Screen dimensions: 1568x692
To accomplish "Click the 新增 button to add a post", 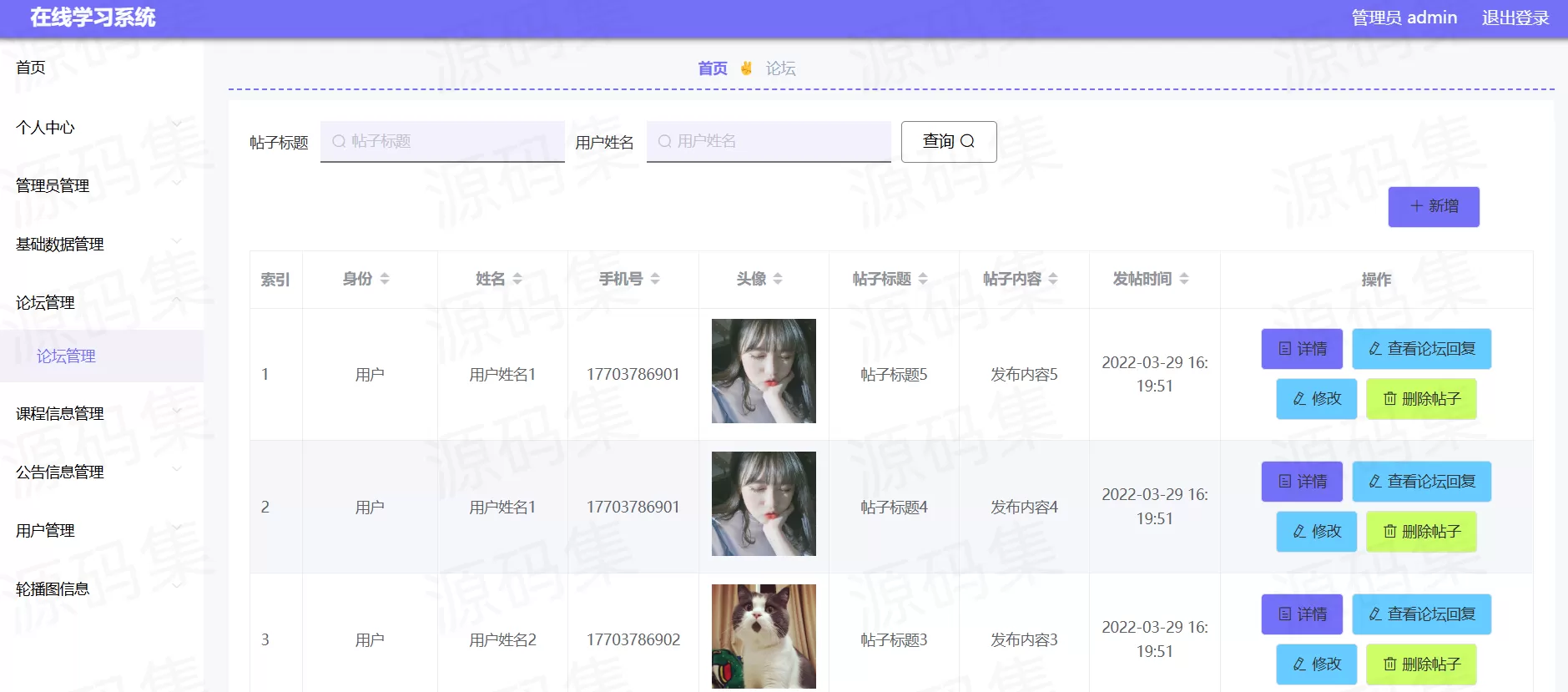I will tap(1434, 206).
